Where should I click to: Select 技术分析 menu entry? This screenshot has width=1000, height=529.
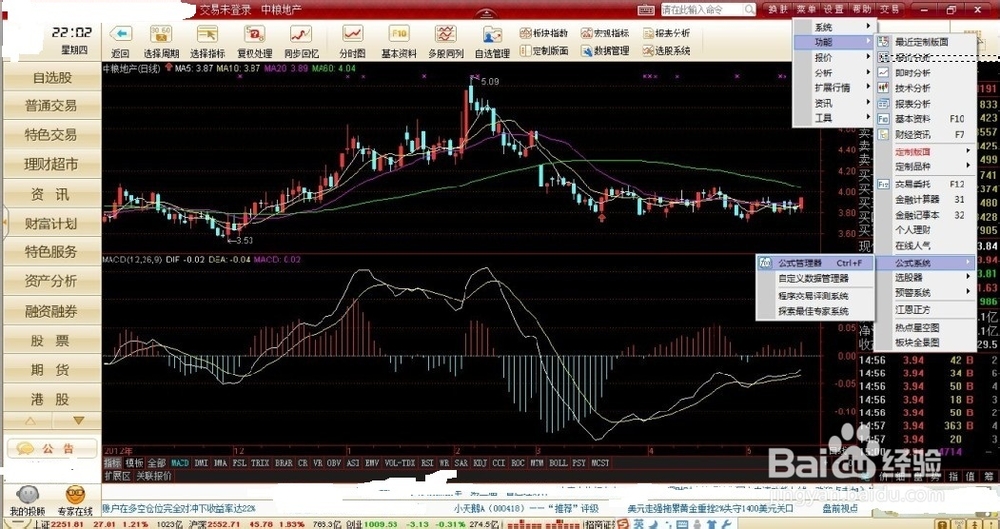point(925,88)
